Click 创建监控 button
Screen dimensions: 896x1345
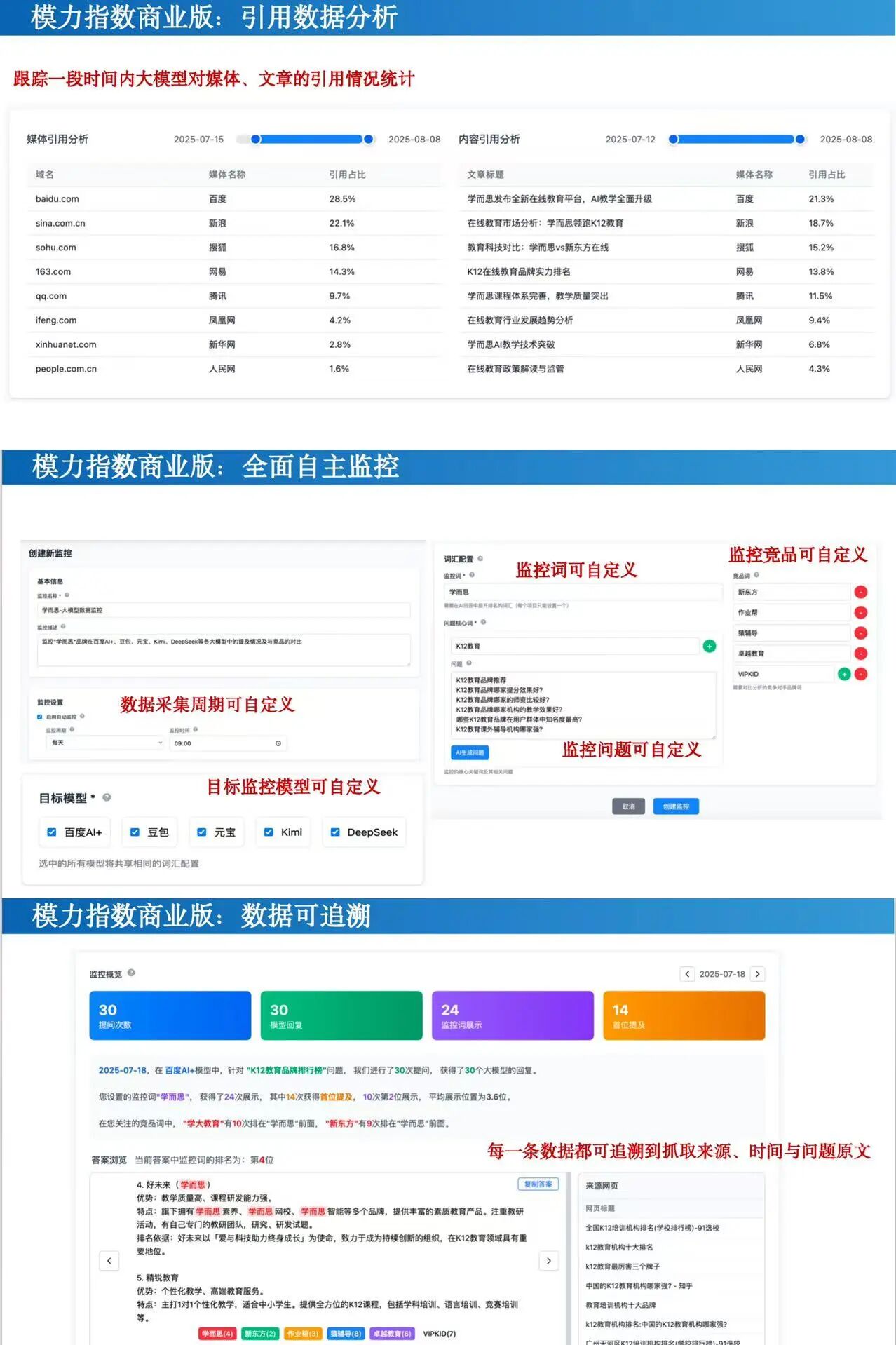(676, 806)
